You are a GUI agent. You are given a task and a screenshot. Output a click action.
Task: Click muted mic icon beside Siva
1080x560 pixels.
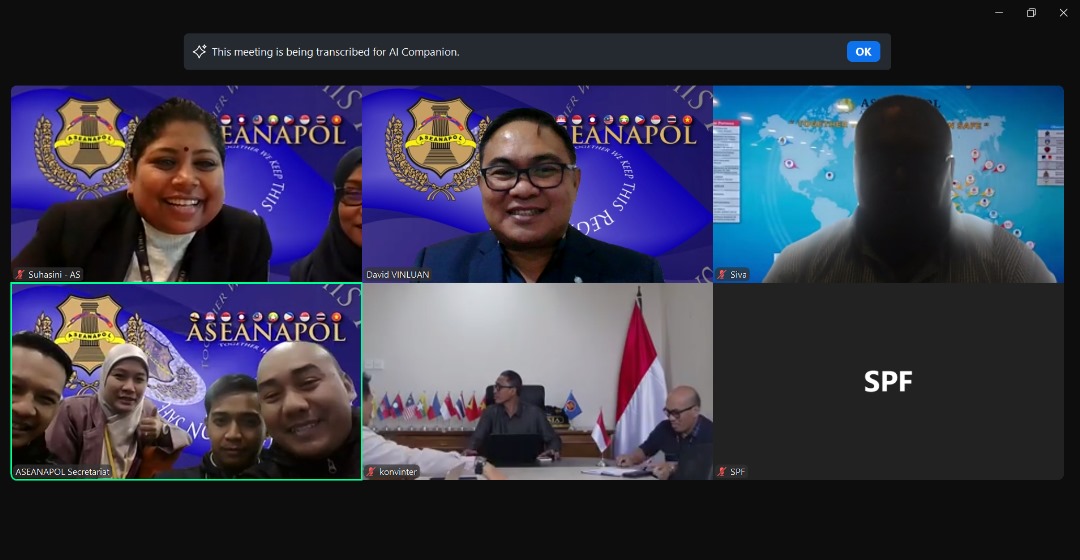[722, 274]
